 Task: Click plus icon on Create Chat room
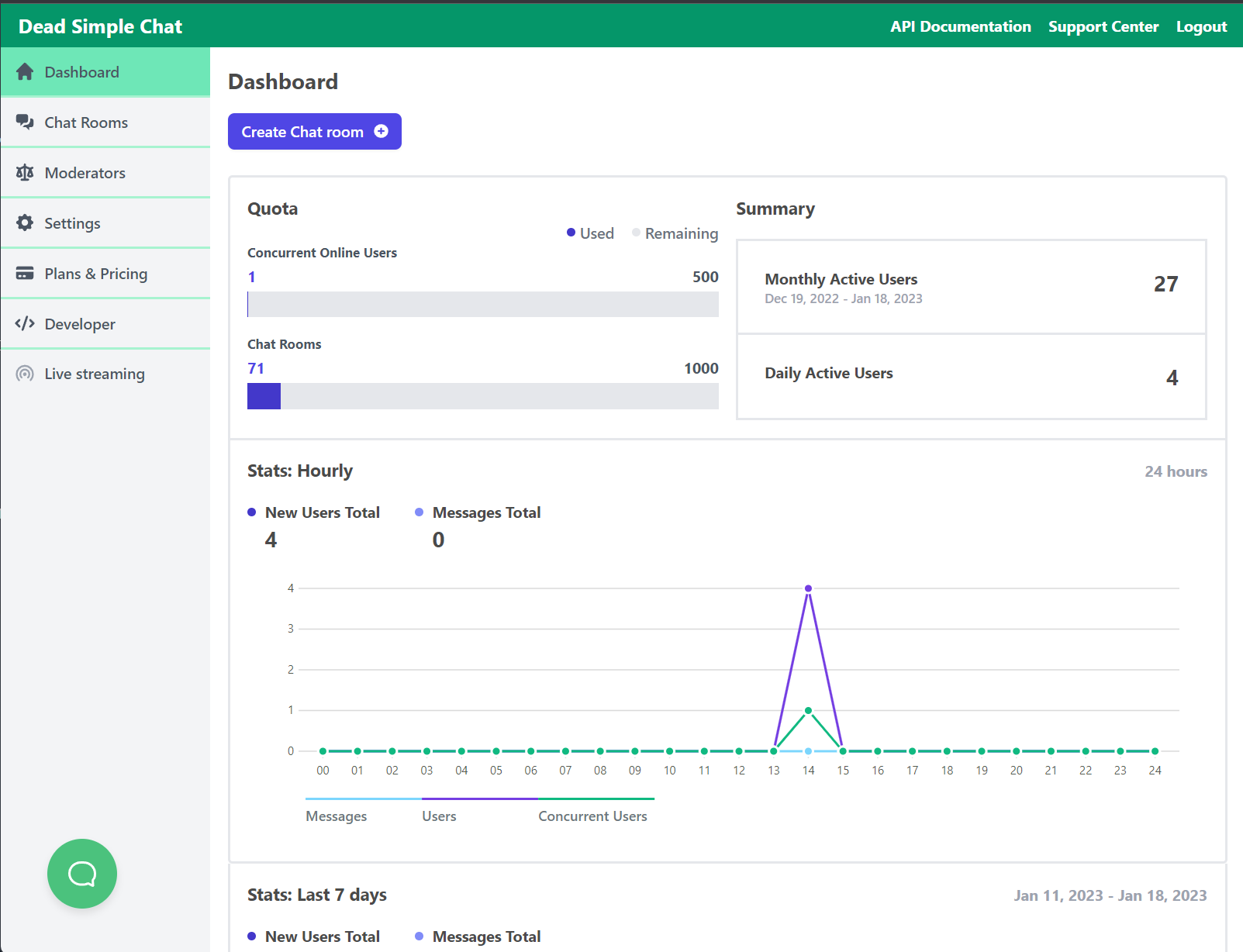point(381,132)
